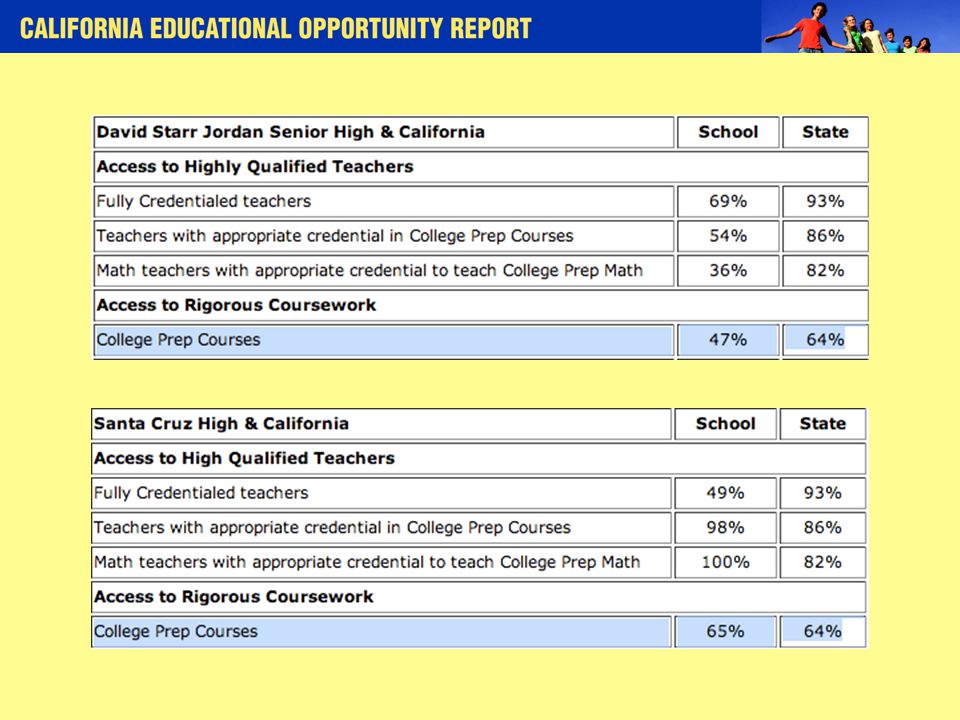Click State column header in Jordan table
This screenshot has height=720, width=960.
(825, 132)
